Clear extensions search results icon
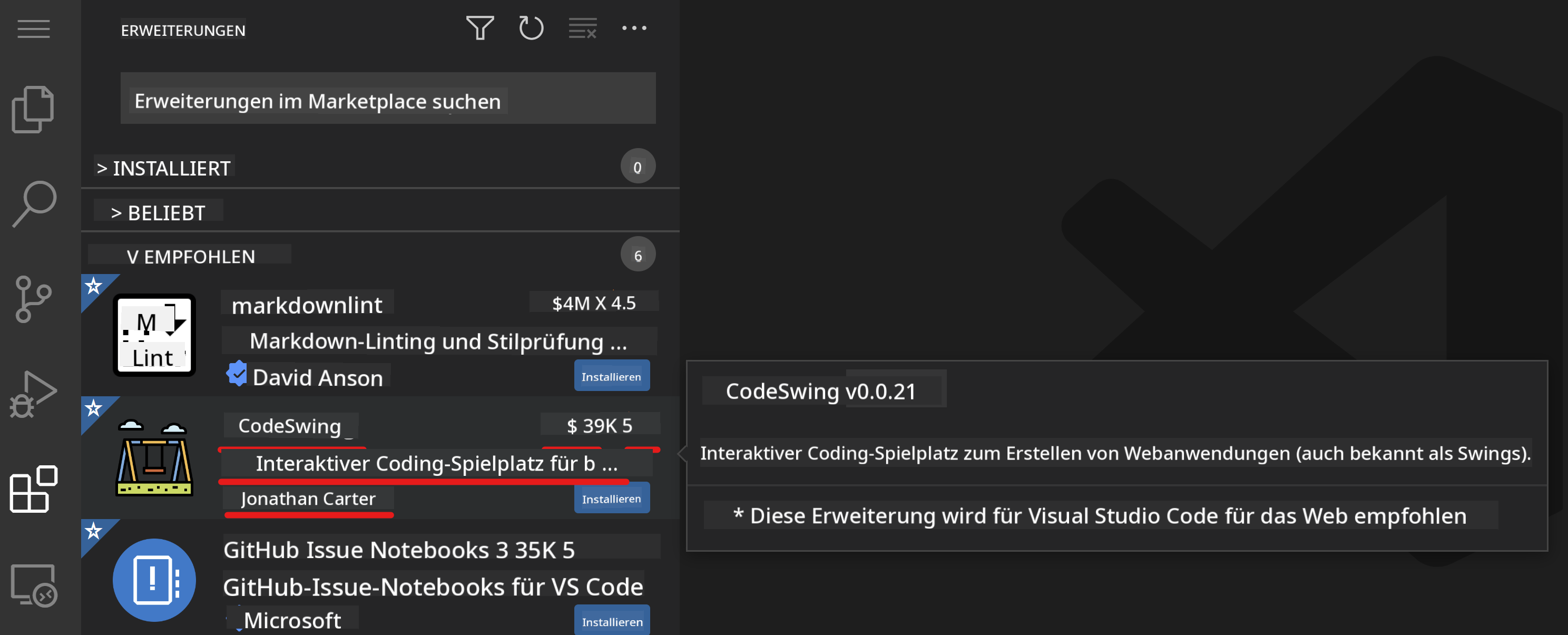Image resolution: width=1568 pixels, height=635 pixels. 582,28
